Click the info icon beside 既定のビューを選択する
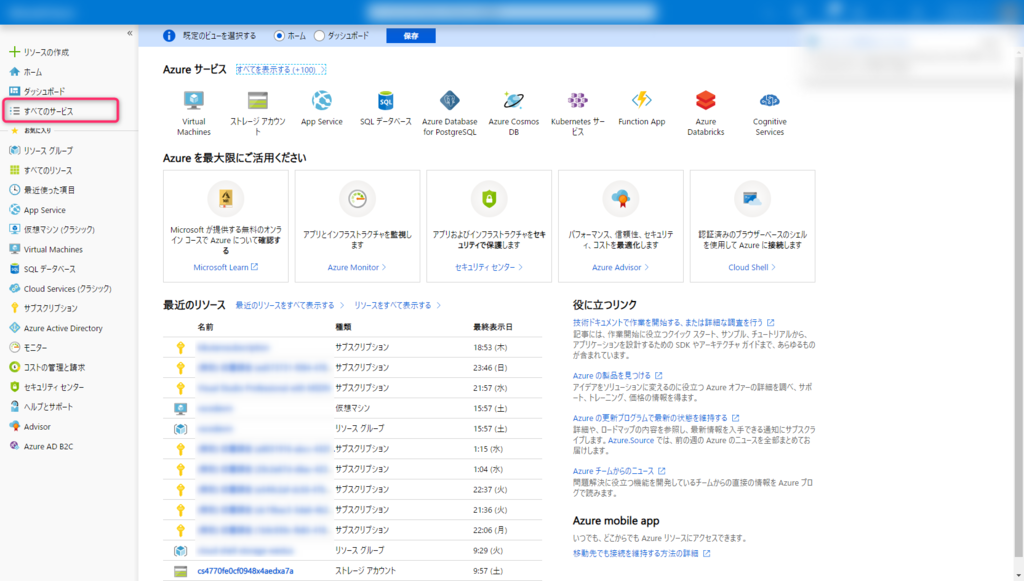This screenshot has height=581, width=1024. pos(169,36)
